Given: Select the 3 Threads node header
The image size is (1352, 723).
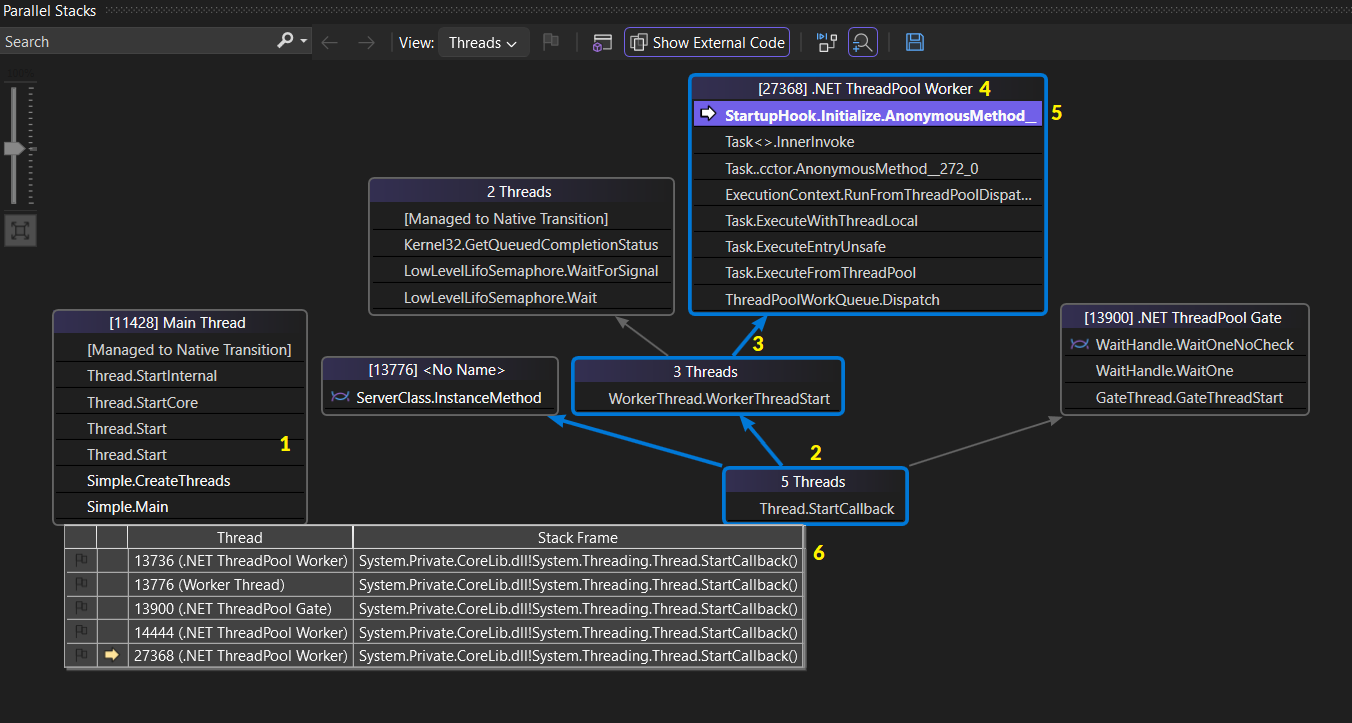Looking at the screenshot, I should pyautogui.click(x=706, y=372).
